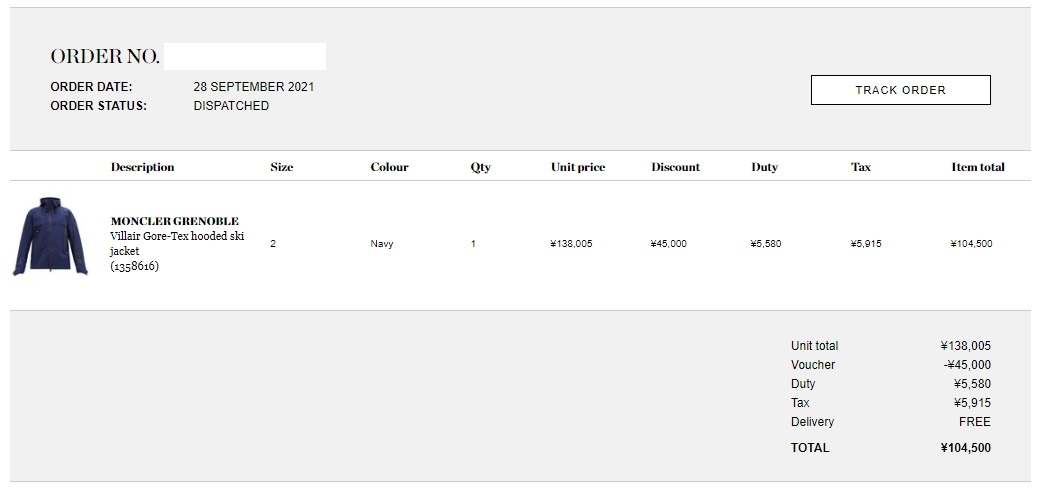Click the Delivery label in summary
Image resolution: width=1045 pixels, height=491 pixels.
pyautogui.click(x=812, y=422)
